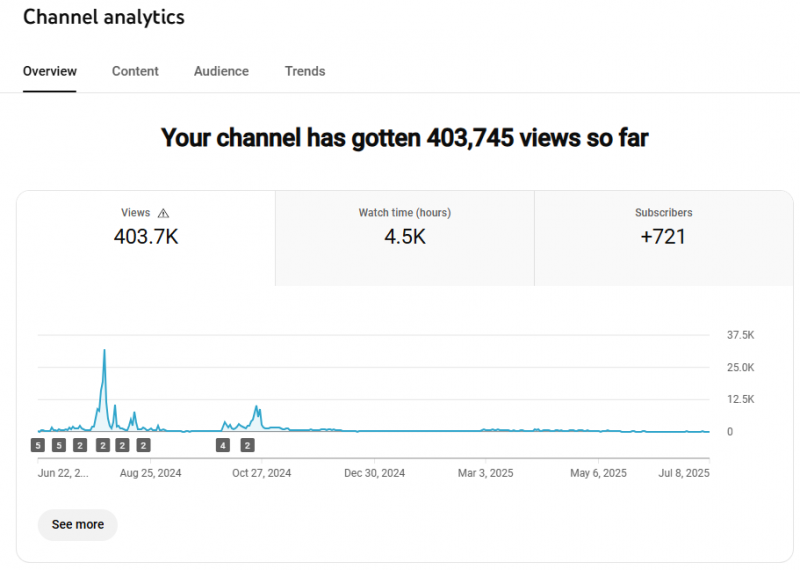
Task: Click the rightmost video marker labeled 2
Action: 248,445
